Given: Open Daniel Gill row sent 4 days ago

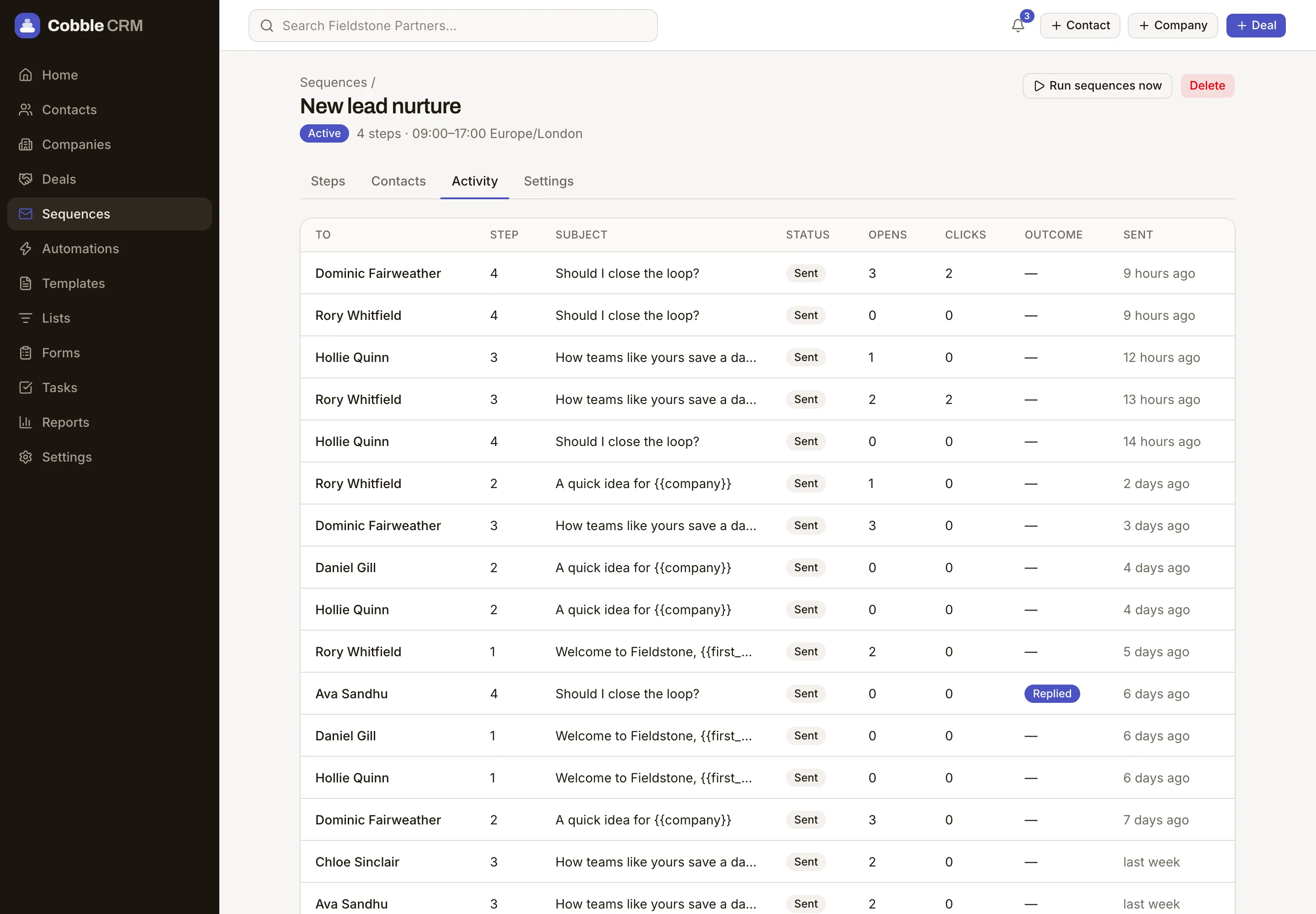Looking at the screenshot, I should pyautogui.click(x=767, y=568).
